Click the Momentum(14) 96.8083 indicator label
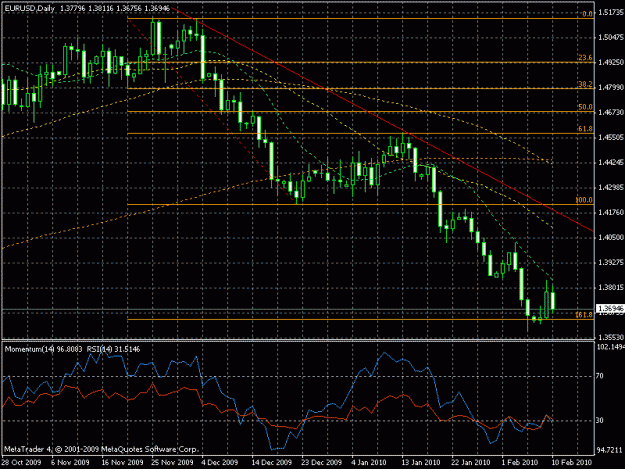Screen dimensions: 625x469 coord(43,349)
